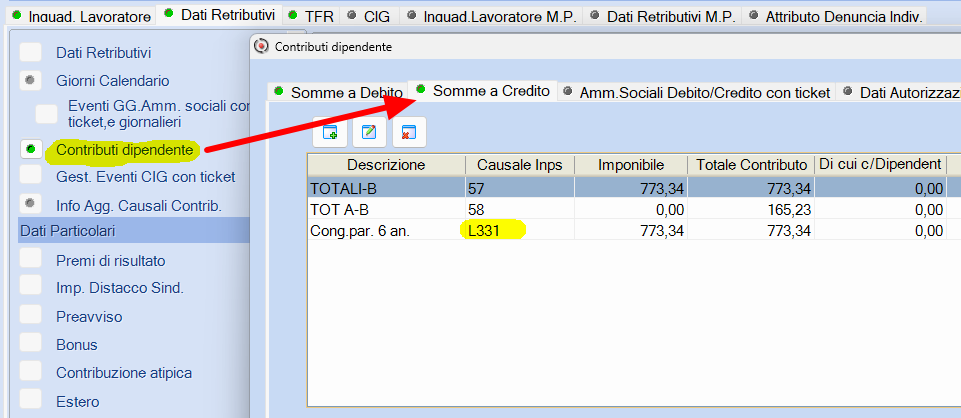Viewport: 961px width, 418px height.
Task: Click the L331 causale cell
Action: [520, 231]
